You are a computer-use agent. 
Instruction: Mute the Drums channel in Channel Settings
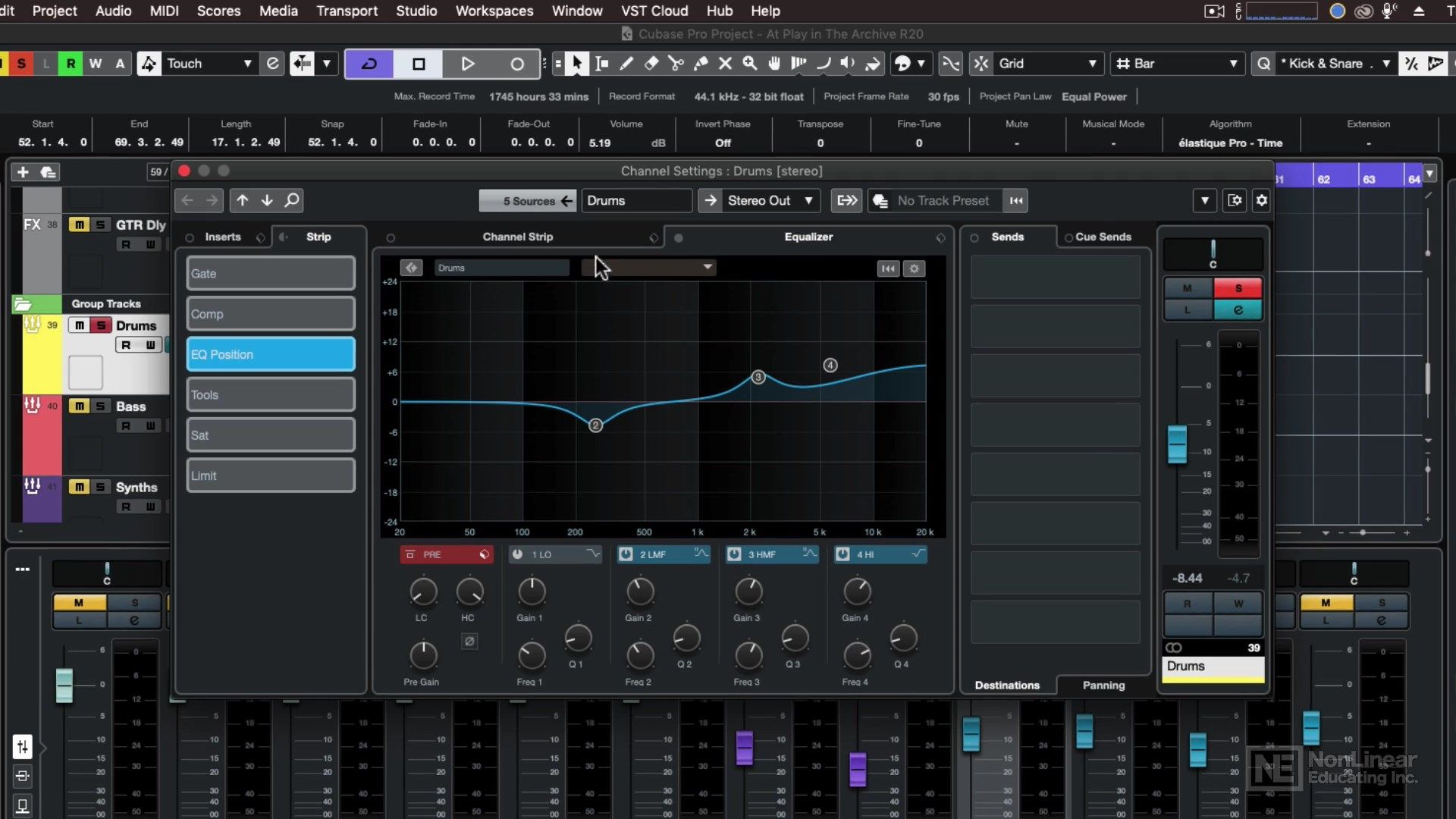1188,288
